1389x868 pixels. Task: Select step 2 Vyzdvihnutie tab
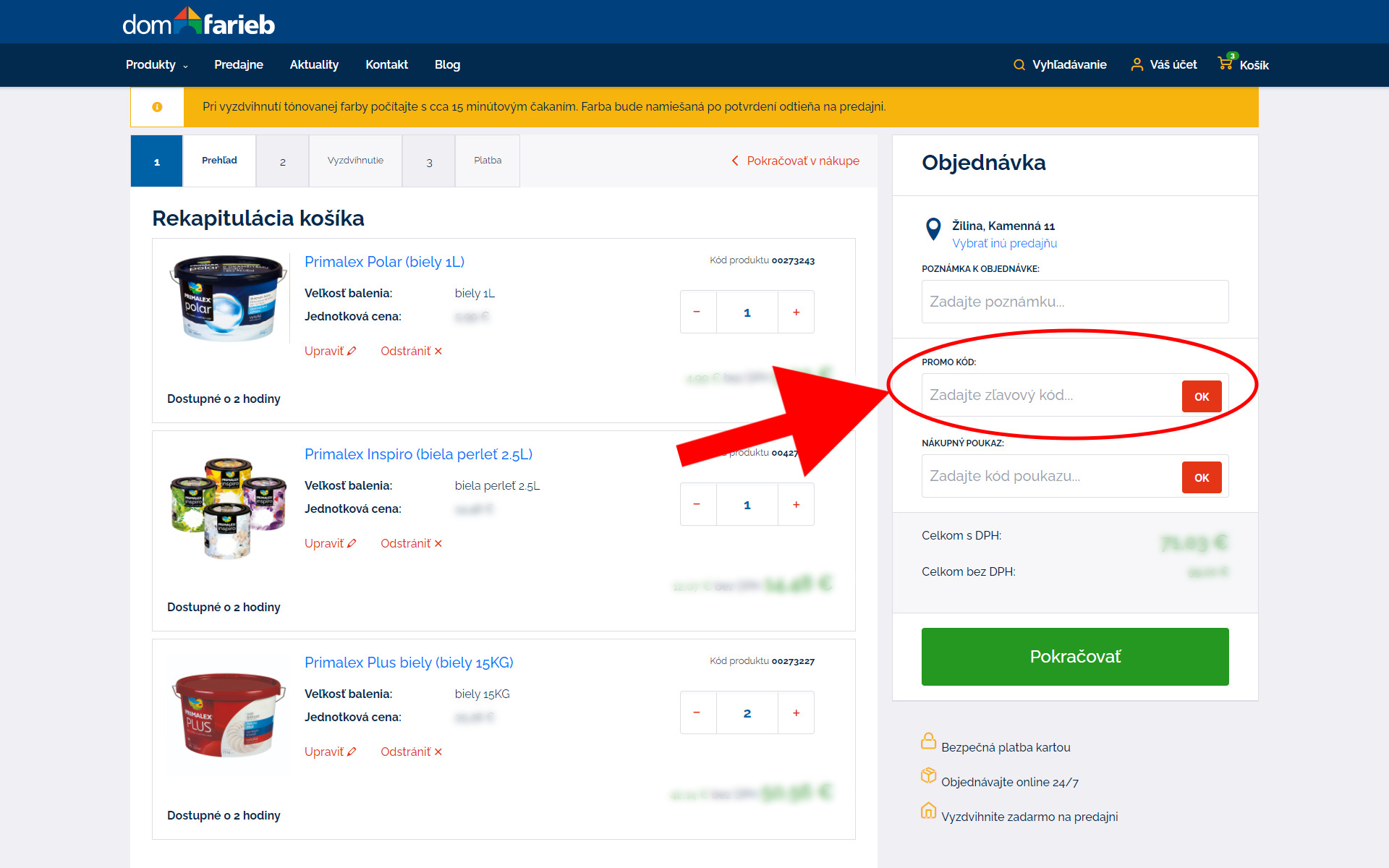329,161
